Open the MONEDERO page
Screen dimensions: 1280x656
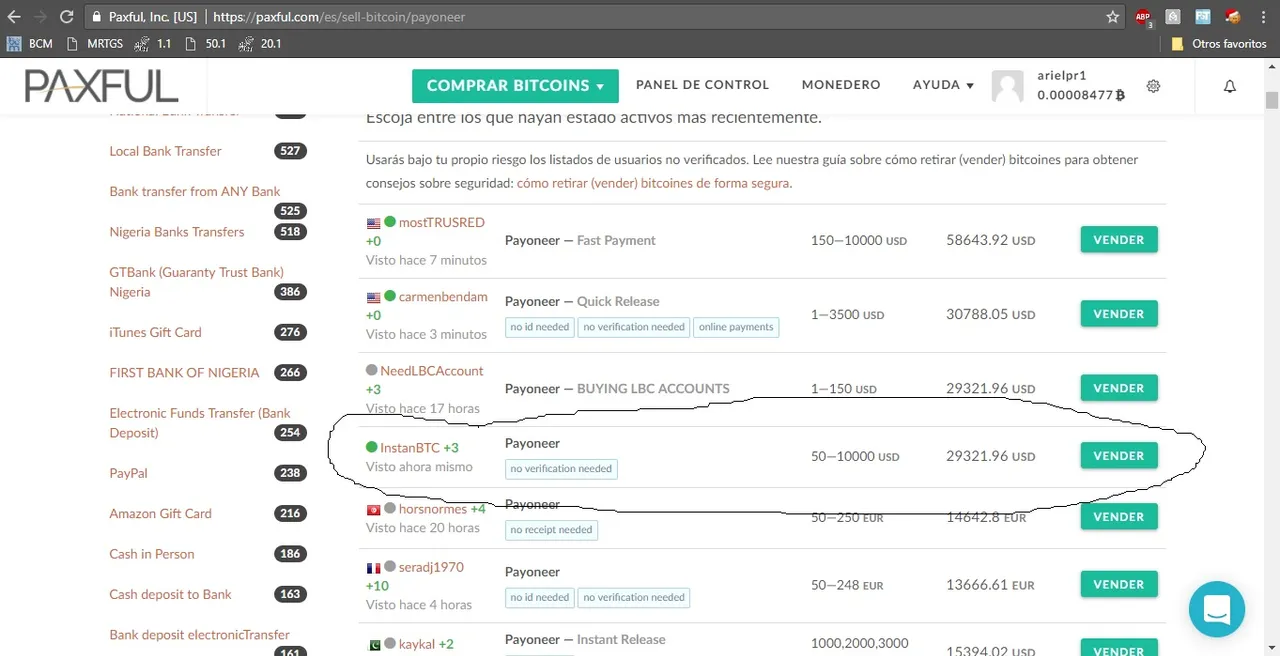(x=841, y=85)
